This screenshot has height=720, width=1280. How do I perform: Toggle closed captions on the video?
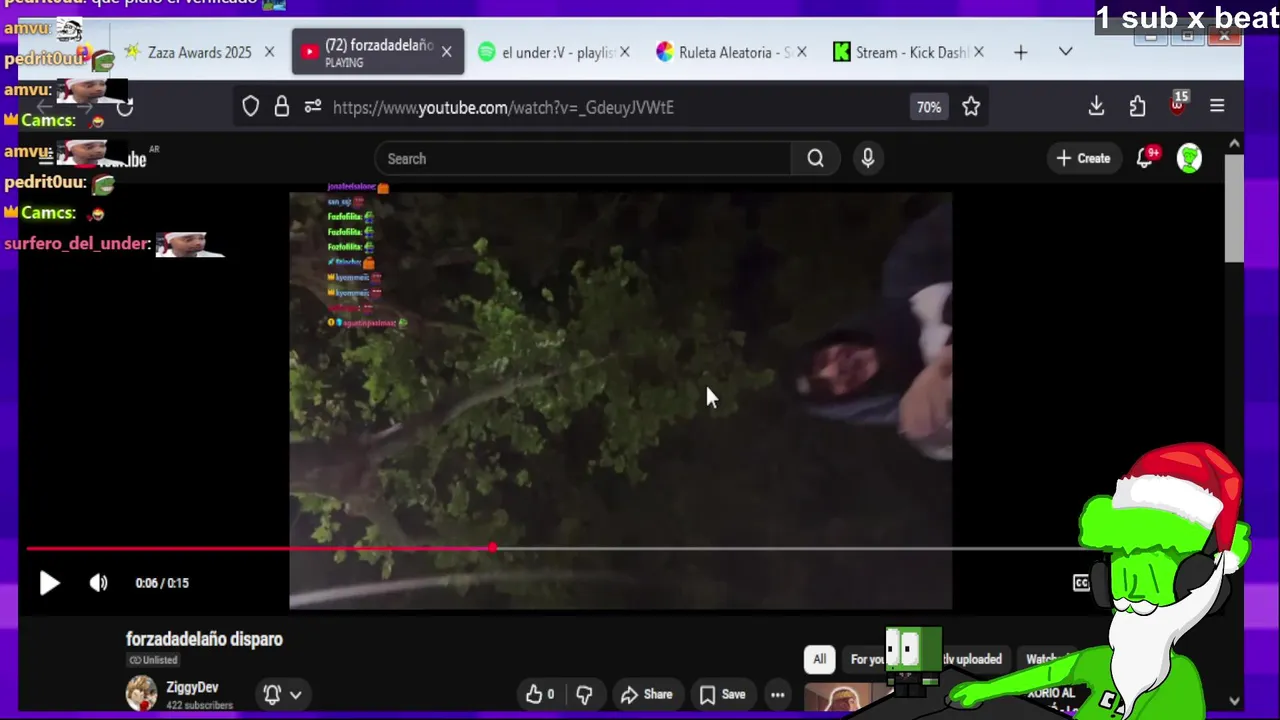tap(1081, 583)
